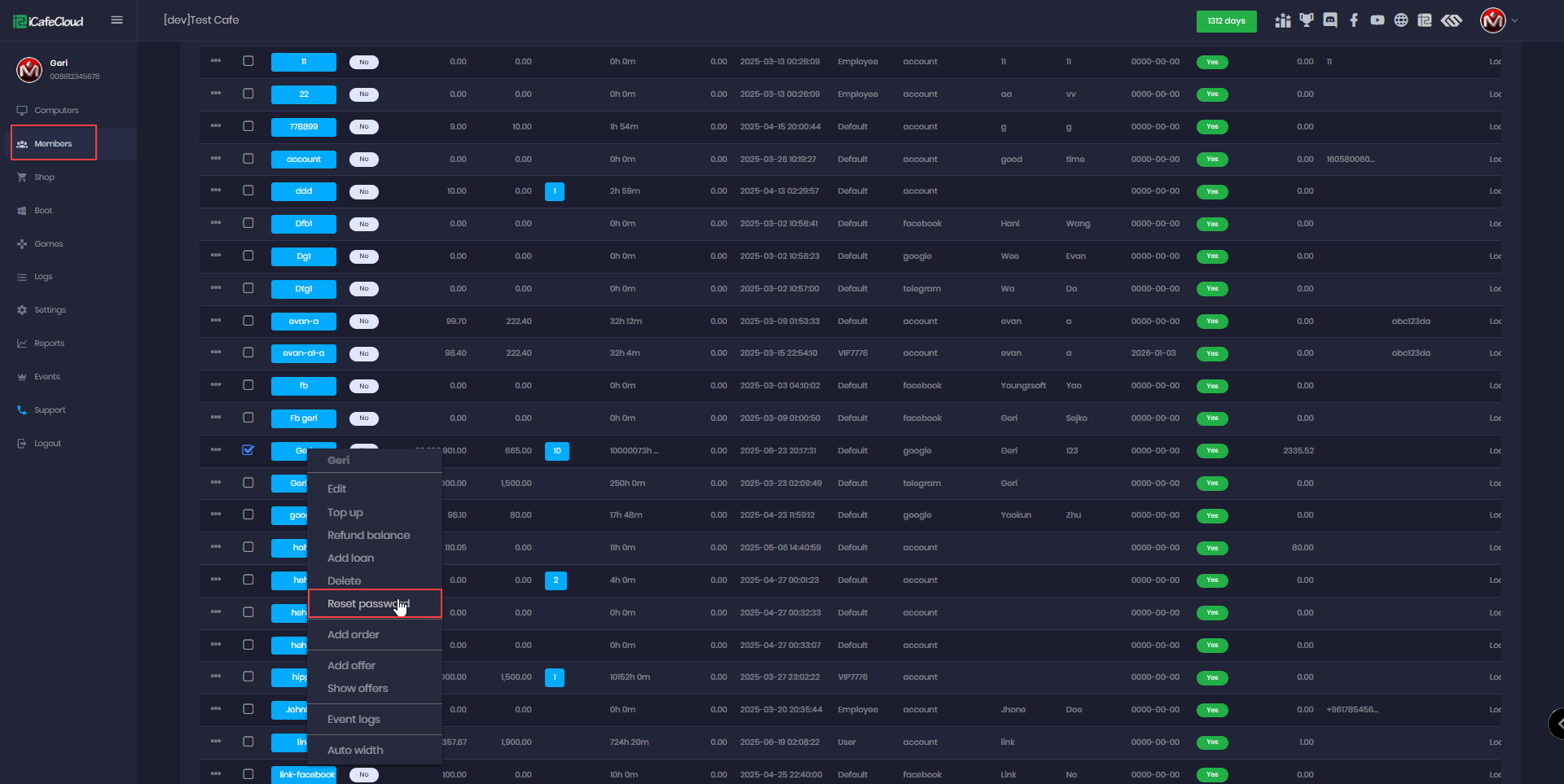
Task: Toggle the hamburger sidebar menu icon
Action: click(117, 20)
